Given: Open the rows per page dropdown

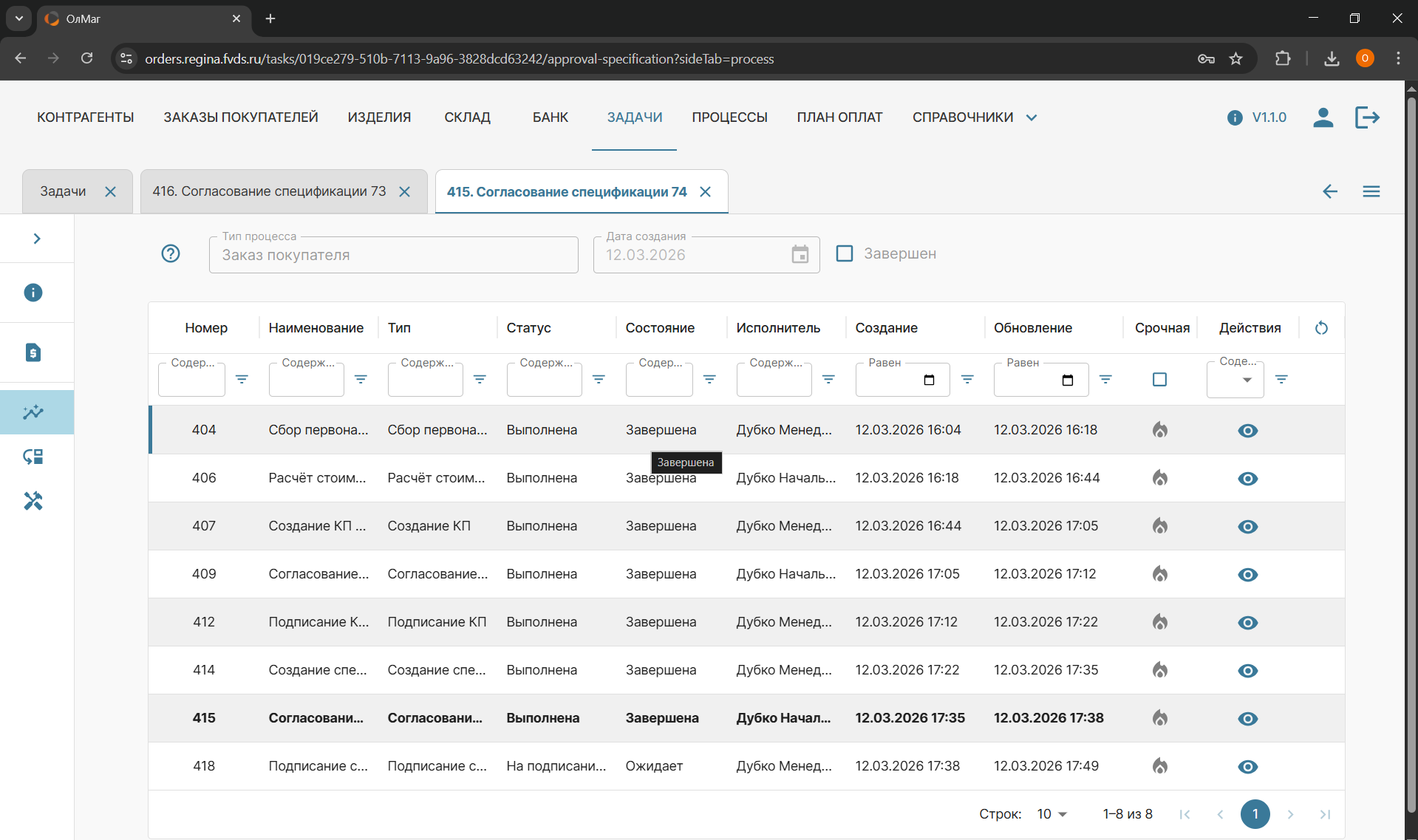Looking at the screenshot, I should pyautogui.click(x=1051, y=814).
